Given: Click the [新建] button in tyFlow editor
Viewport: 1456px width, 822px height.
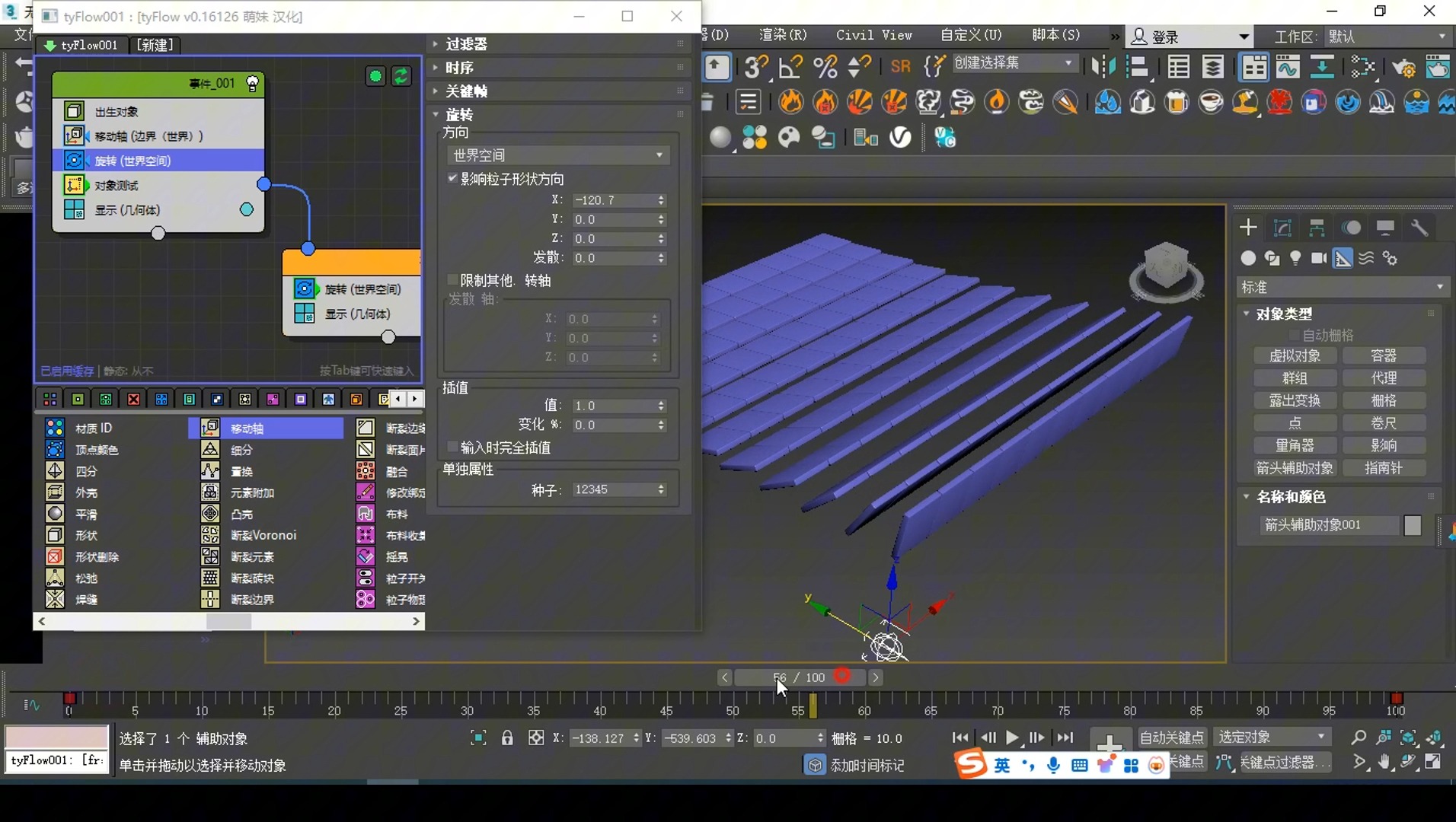Looking at the screenshot, I should 154,45.
